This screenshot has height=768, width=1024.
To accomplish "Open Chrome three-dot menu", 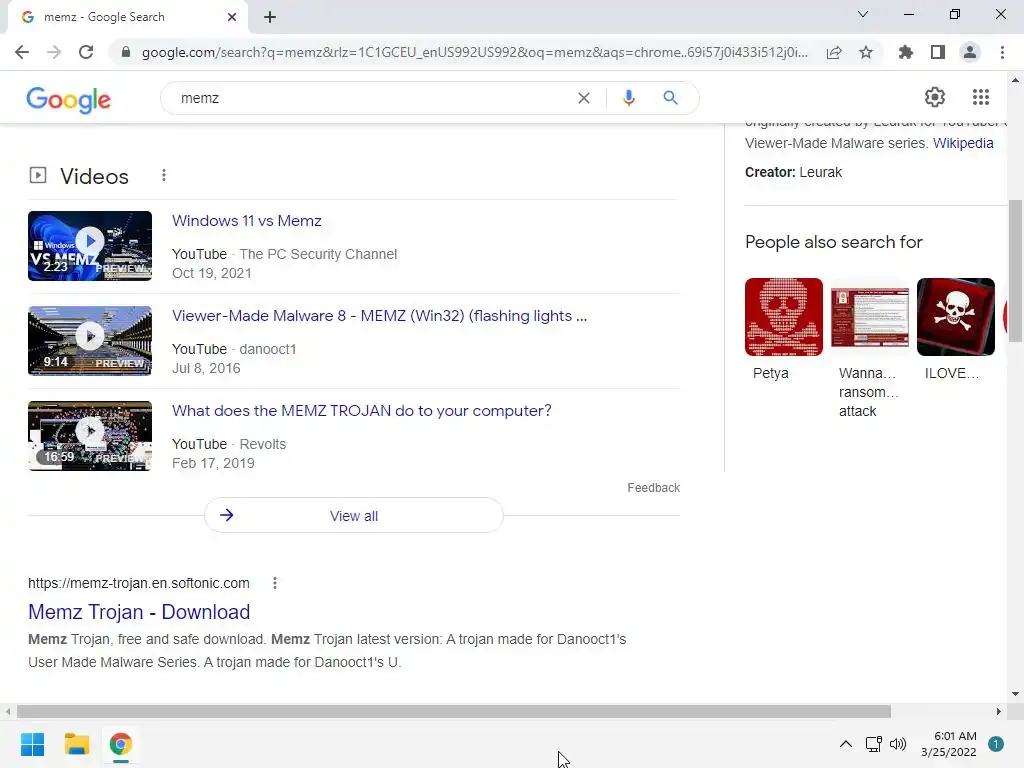I will [x=1002, y=52].
